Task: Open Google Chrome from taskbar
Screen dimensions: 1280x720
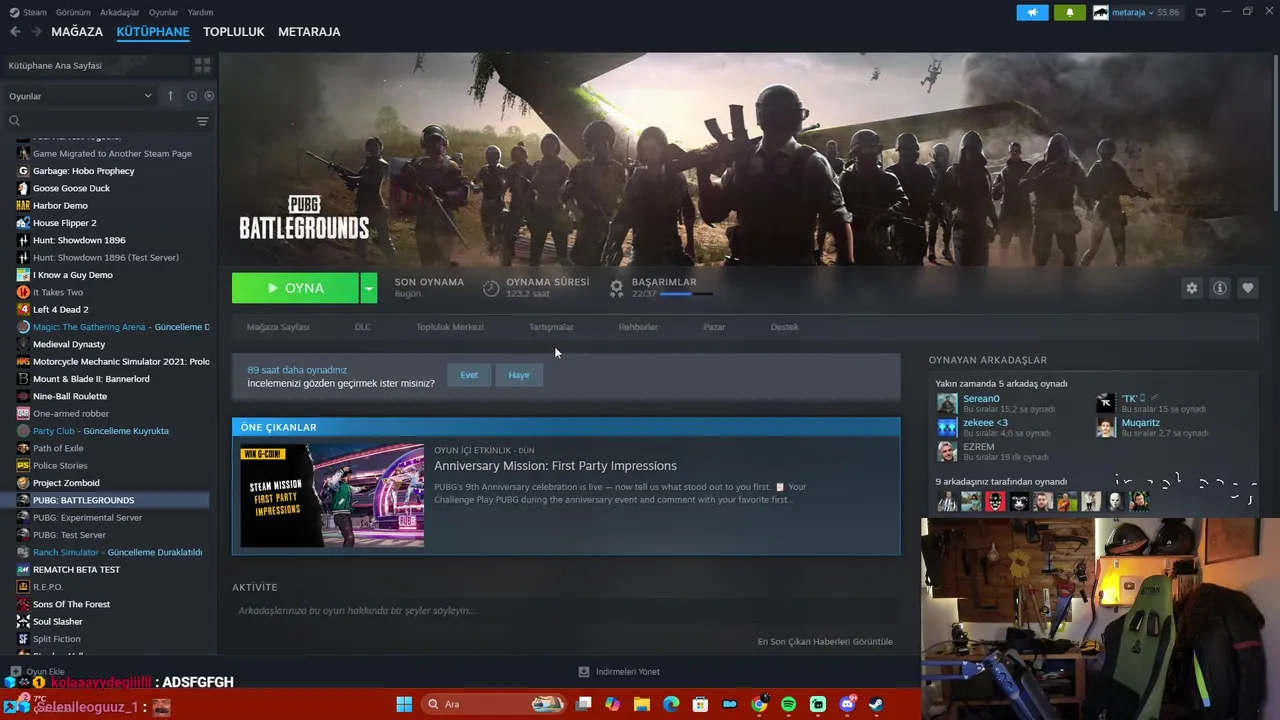Action: coord(759,704)
